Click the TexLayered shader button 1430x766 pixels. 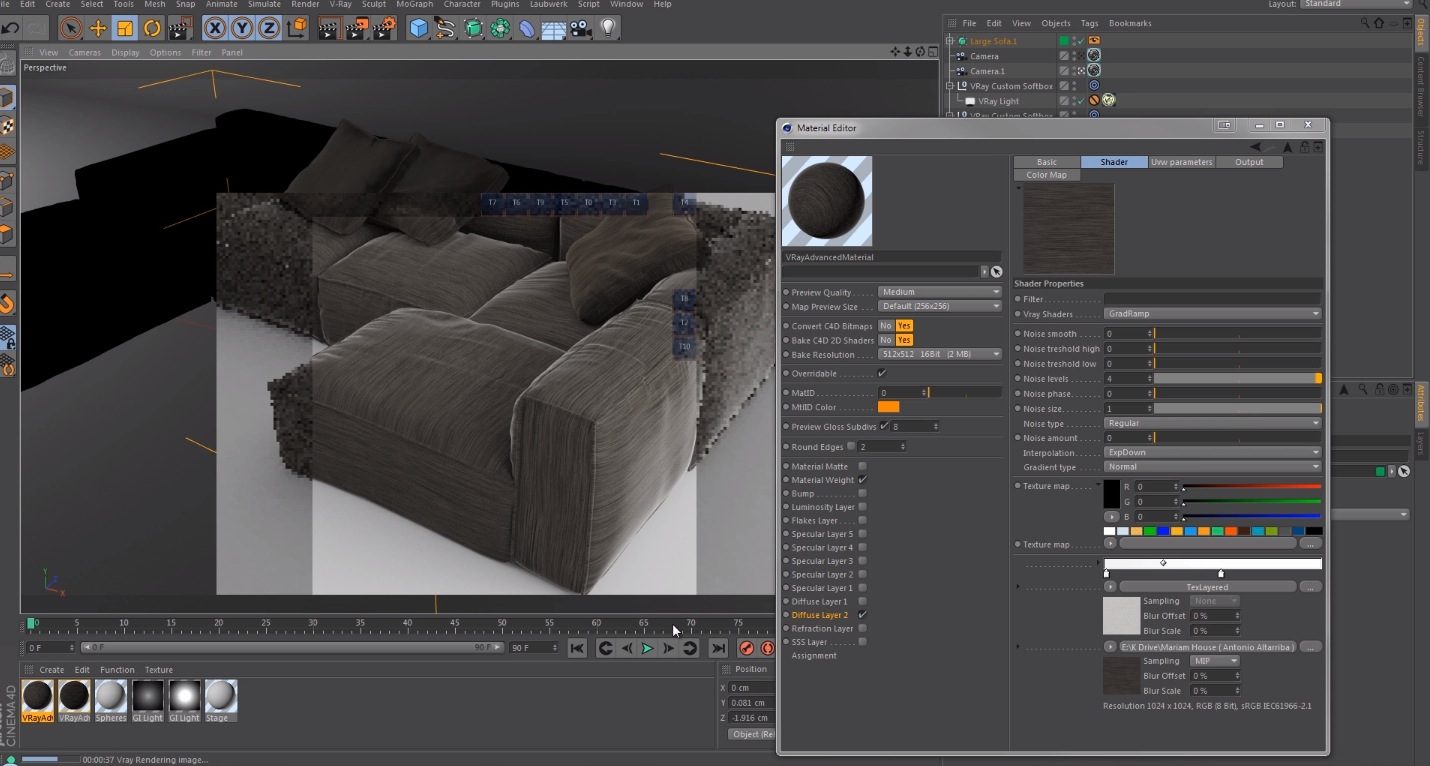(x=1207, y=587)
